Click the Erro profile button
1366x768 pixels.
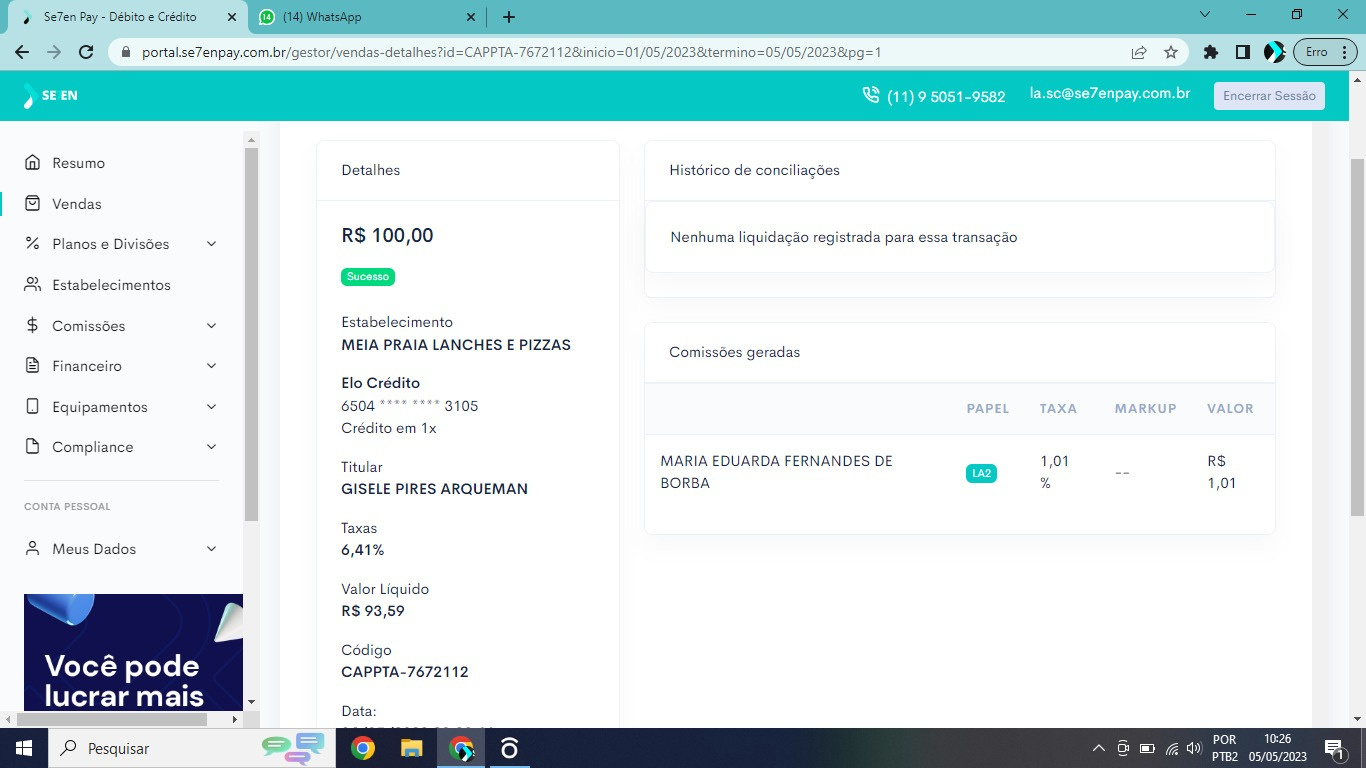1325,52
